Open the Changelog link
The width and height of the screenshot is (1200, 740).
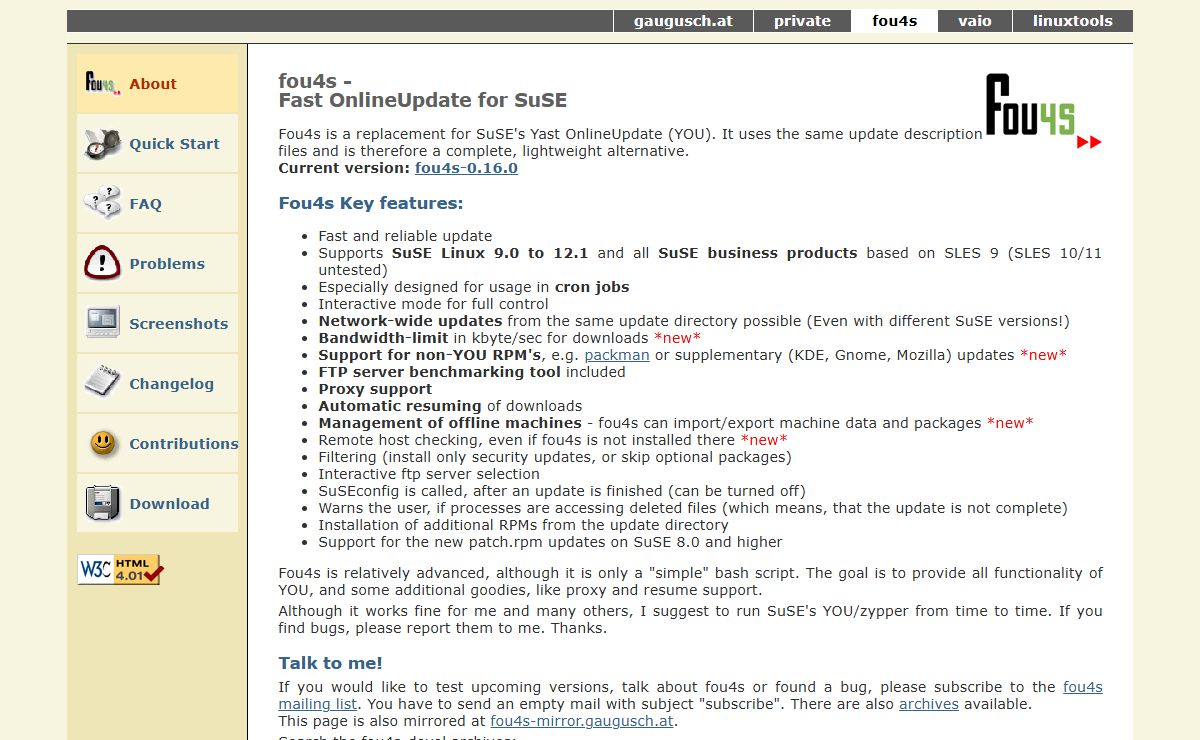172,384
